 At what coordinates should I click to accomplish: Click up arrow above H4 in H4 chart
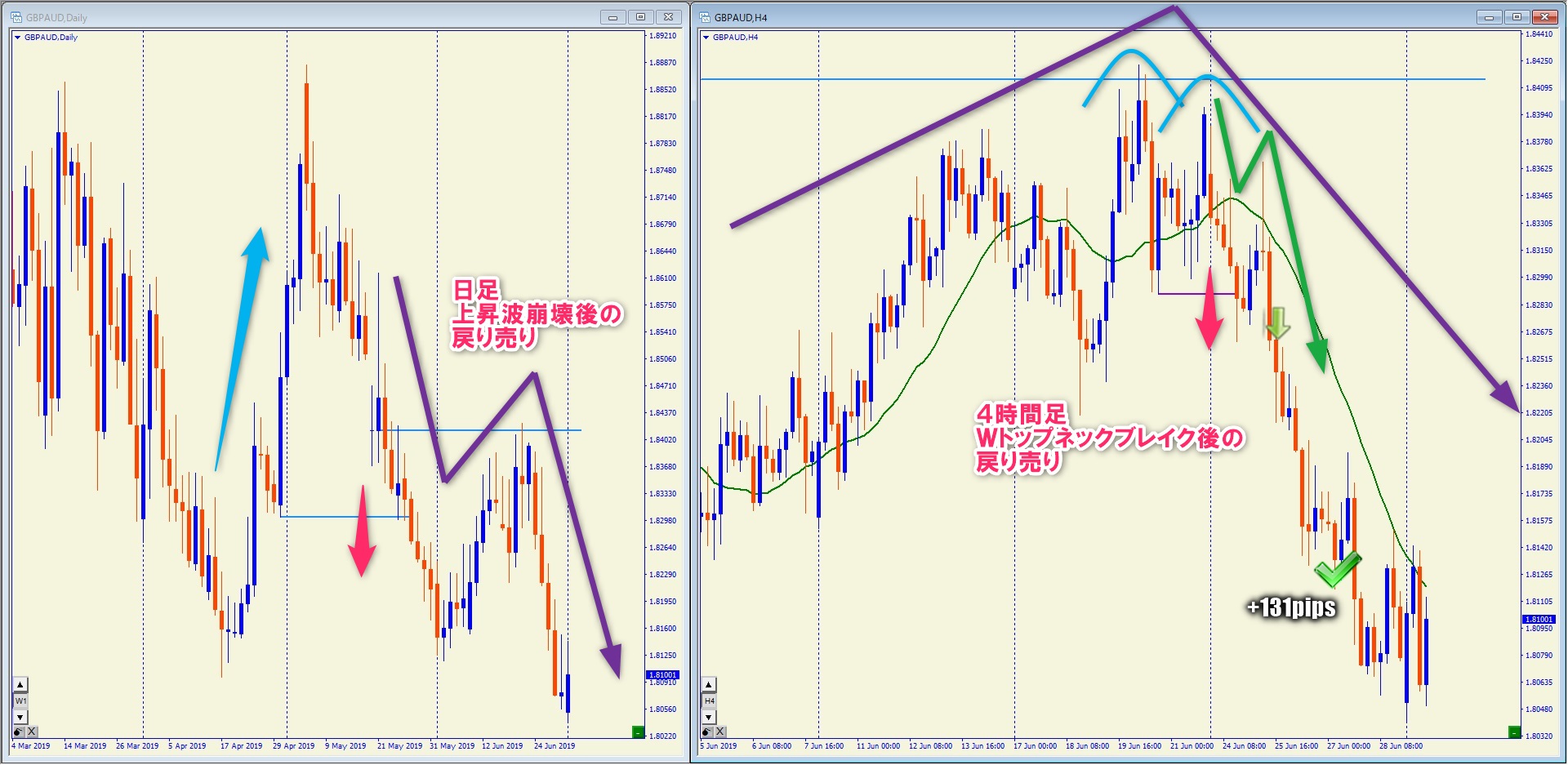pos(709,685)
